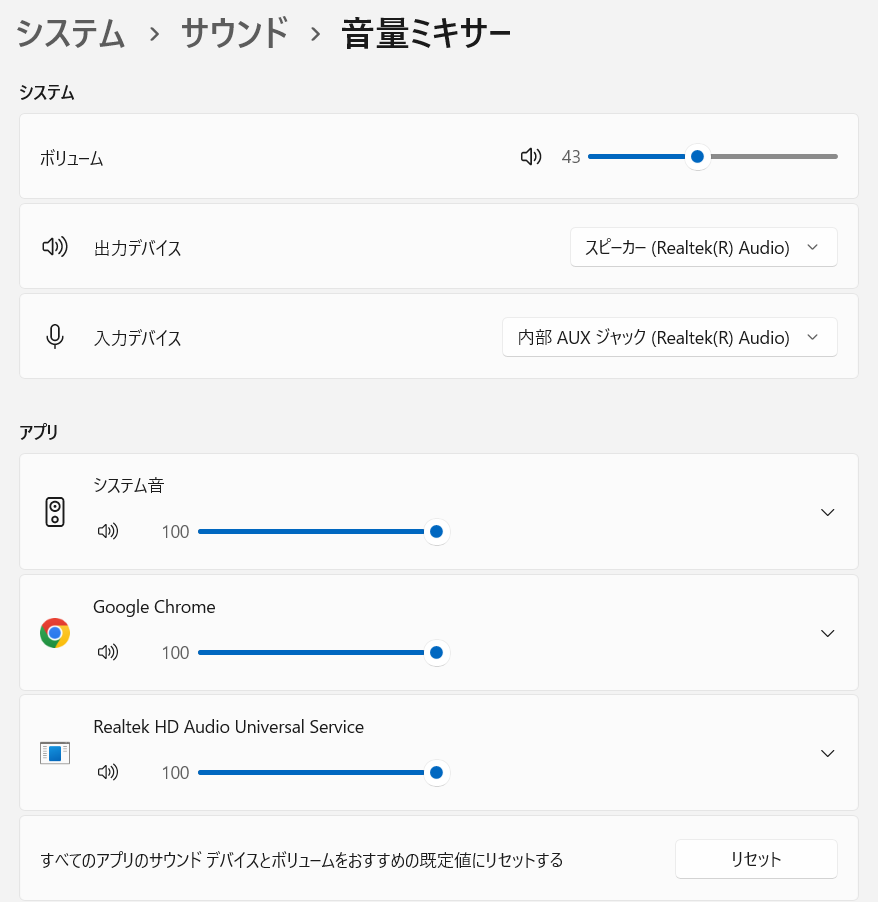
Task: Click the 入力デバイス microphone icon
Action: pyautogui.click(x=54, y=336)
